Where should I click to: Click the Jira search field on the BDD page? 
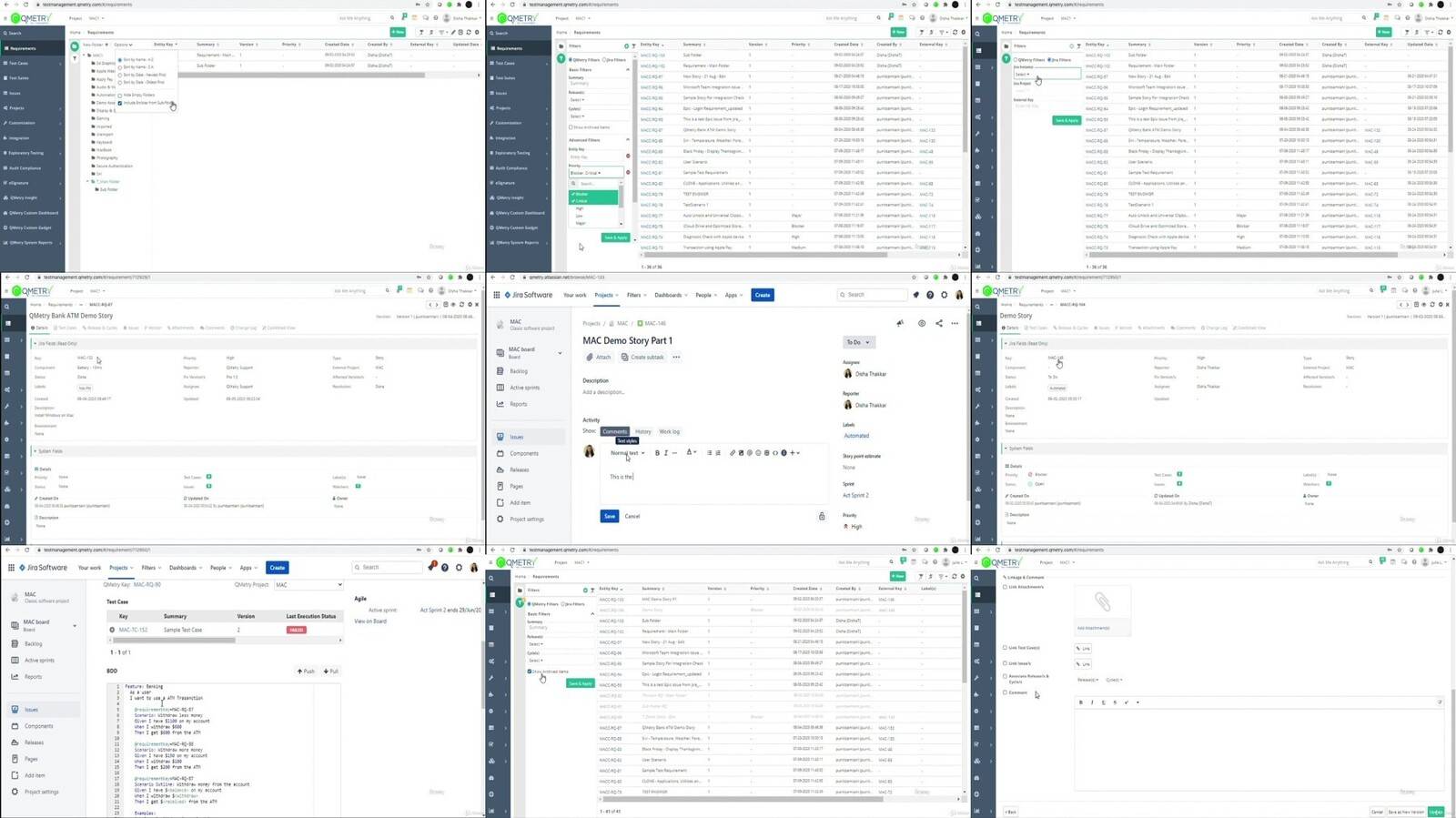[x=387, y=567]
